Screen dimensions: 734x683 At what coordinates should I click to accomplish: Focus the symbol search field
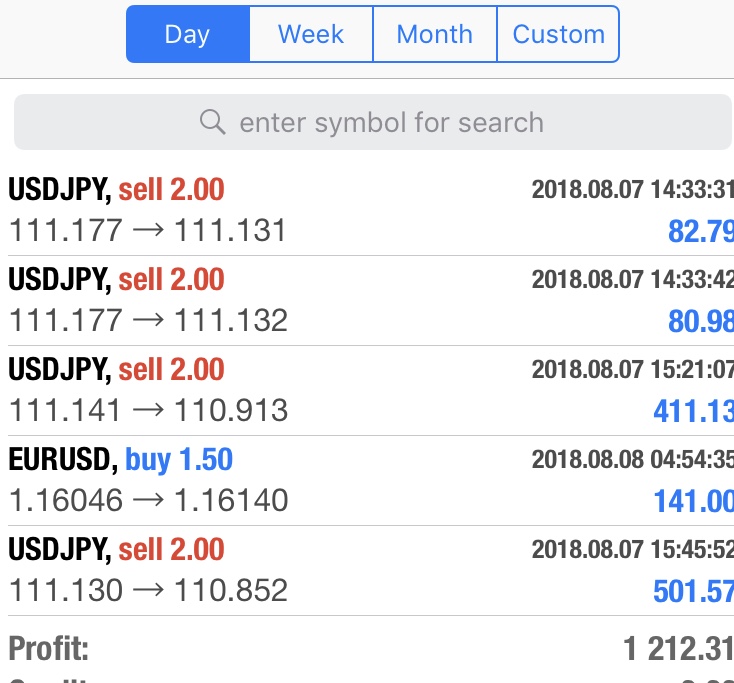(373, 122)
